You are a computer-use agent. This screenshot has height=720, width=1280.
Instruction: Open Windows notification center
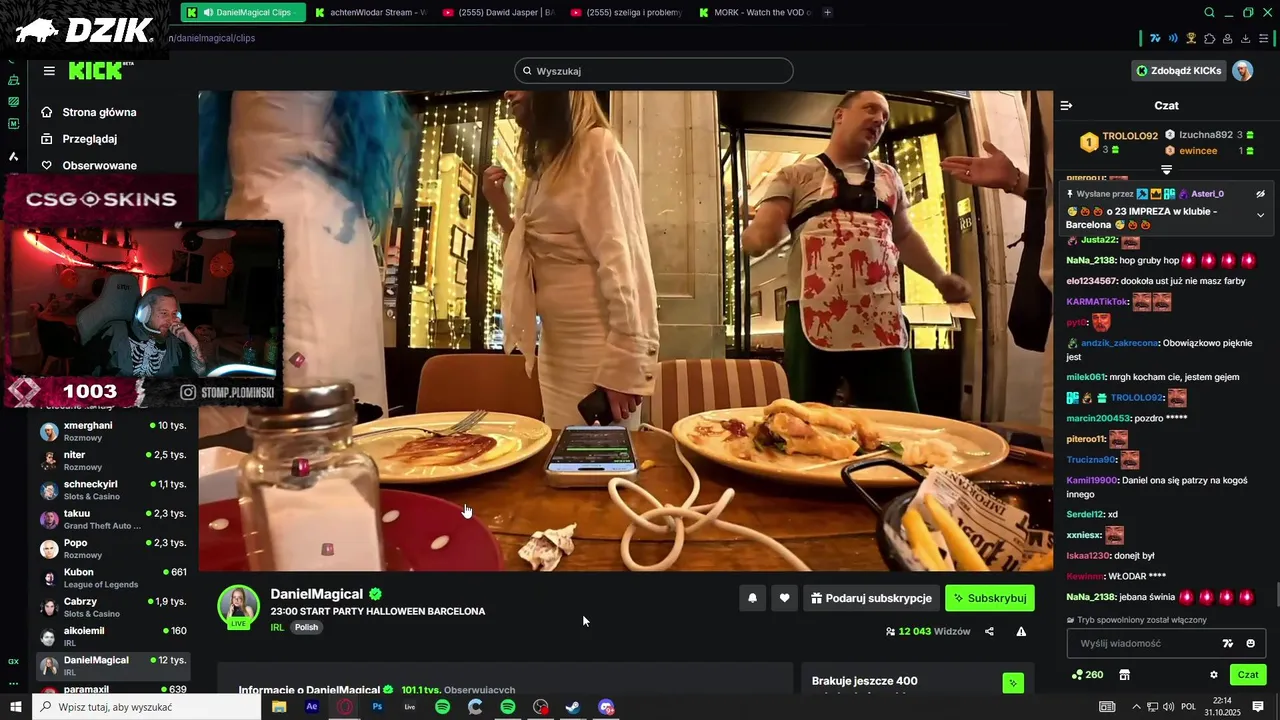pos(1258,707)
